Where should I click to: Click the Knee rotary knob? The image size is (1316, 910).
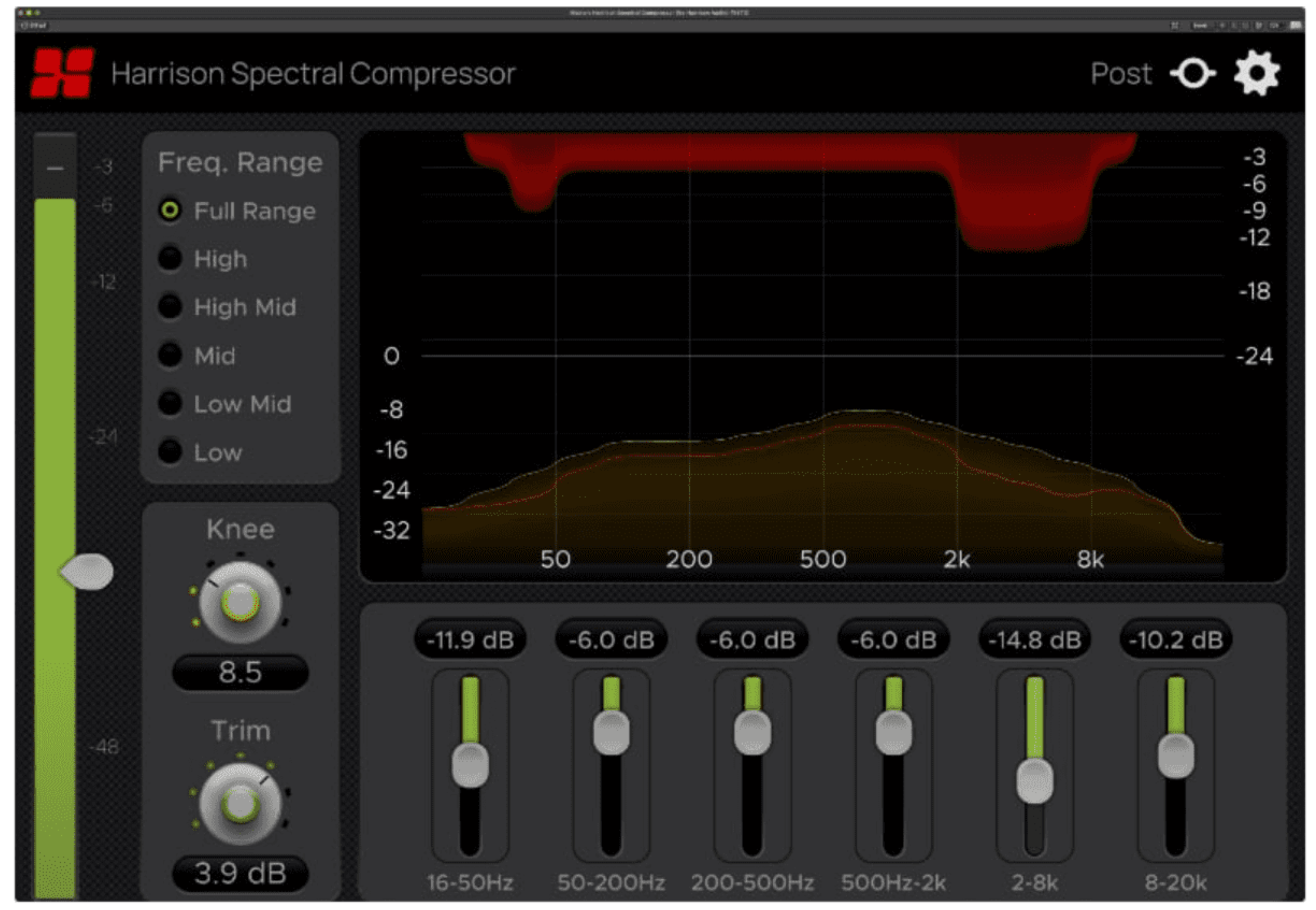(240, 603)
